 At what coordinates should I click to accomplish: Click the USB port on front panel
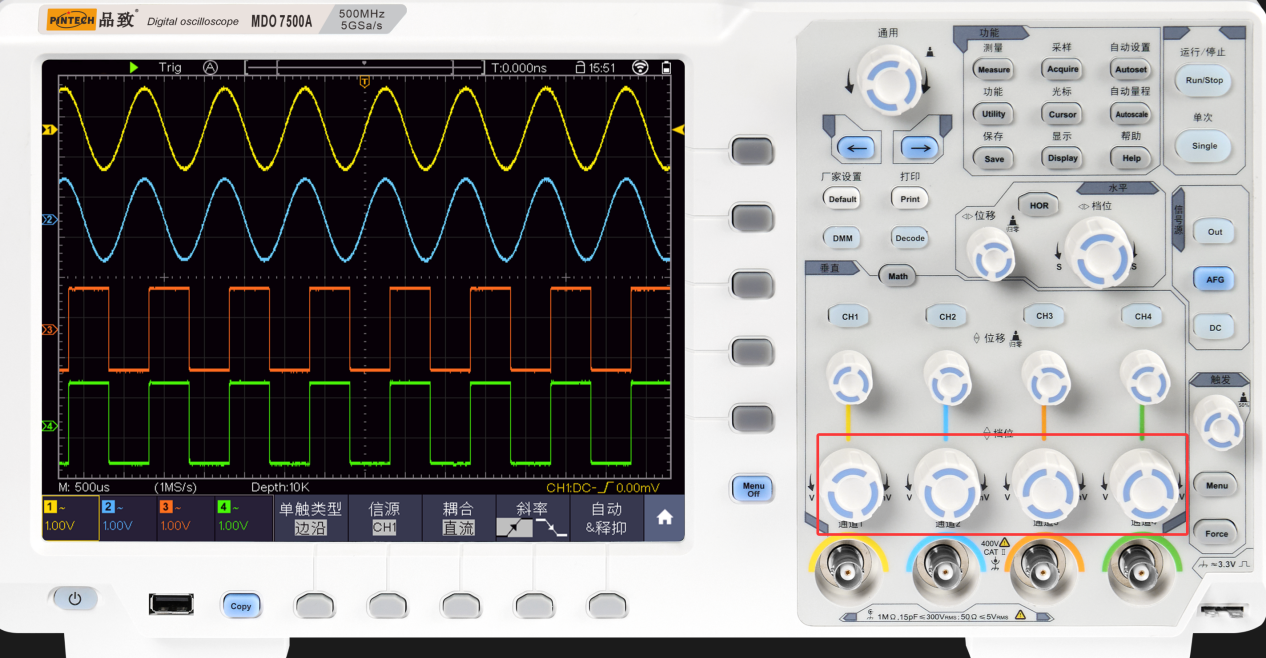(171, 603)
